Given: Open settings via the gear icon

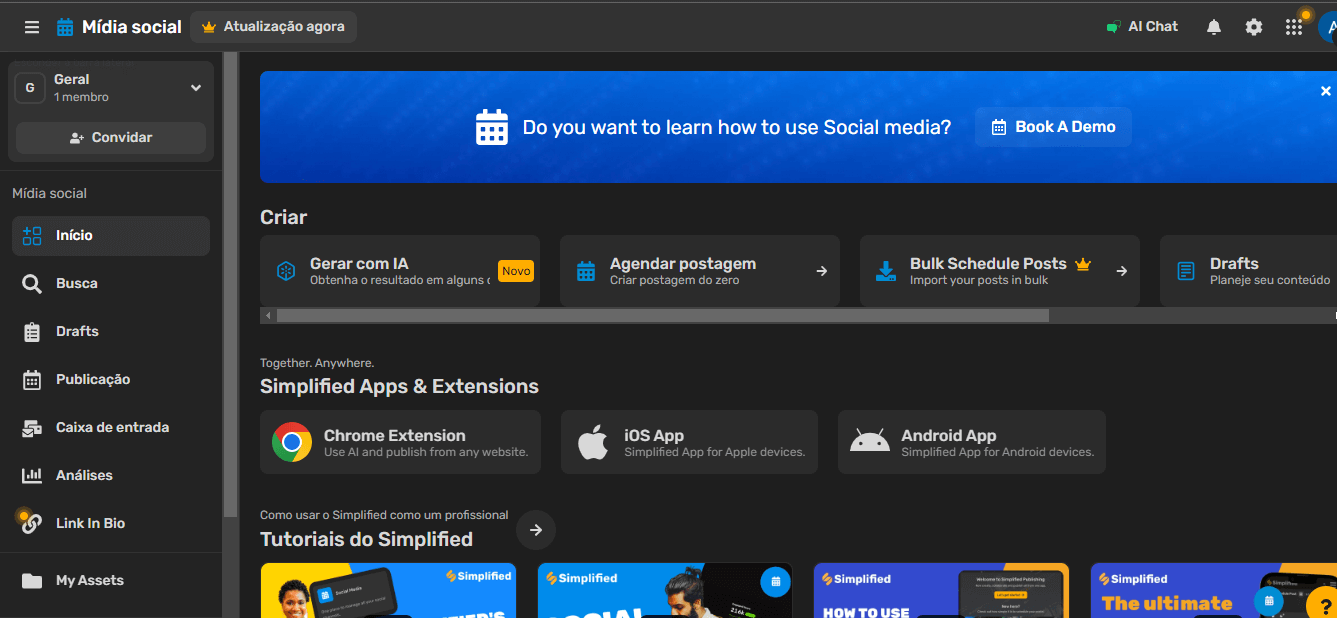Looking at the screenshot, I should coord(1254,27).
